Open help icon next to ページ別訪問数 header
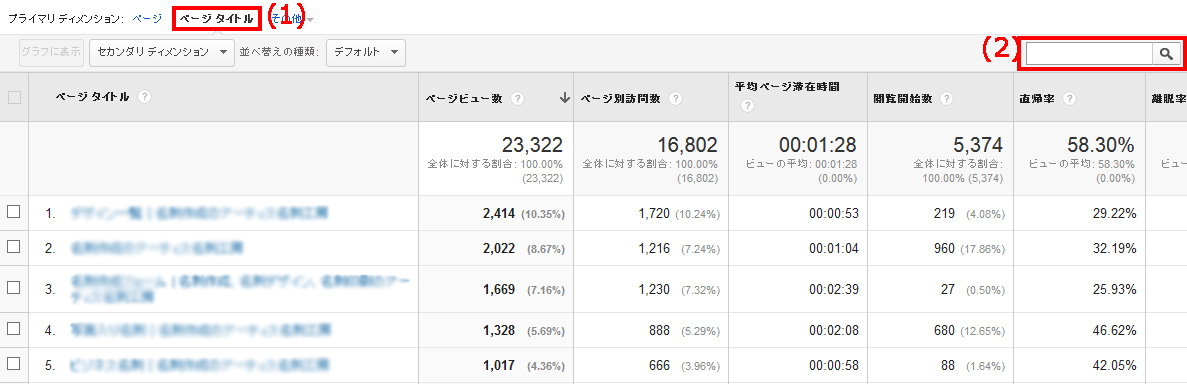The width and height of the screenshot is (1187, 384). click(674, 98)
